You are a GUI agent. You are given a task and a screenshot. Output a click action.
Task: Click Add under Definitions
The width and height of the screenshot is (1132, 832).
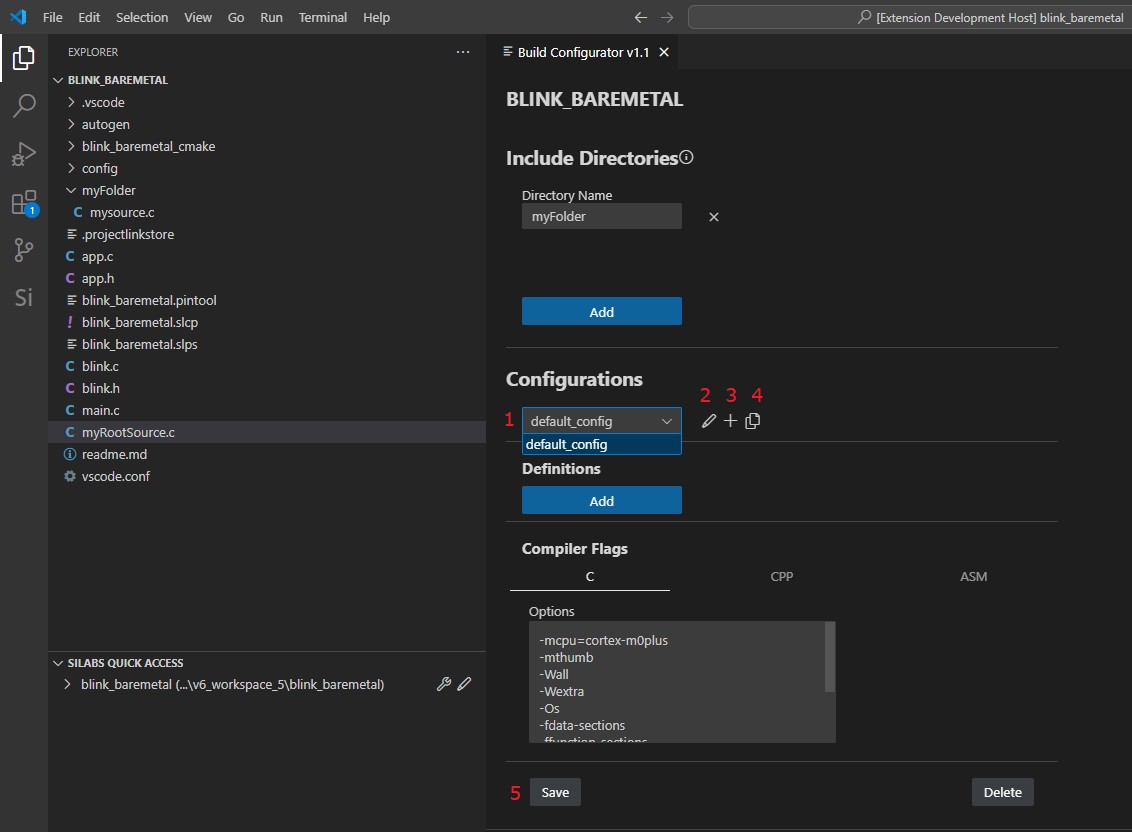[601, 500]
